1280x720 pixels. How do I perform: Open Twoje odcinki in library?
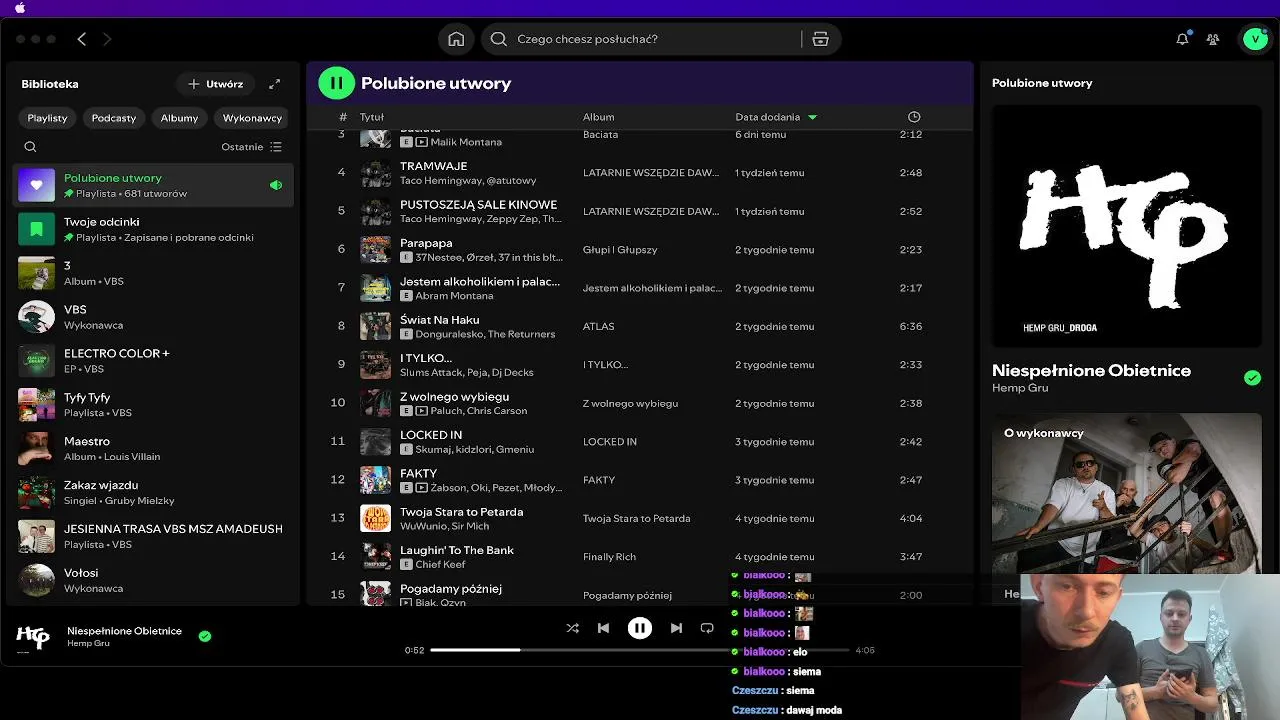(153, 229)
